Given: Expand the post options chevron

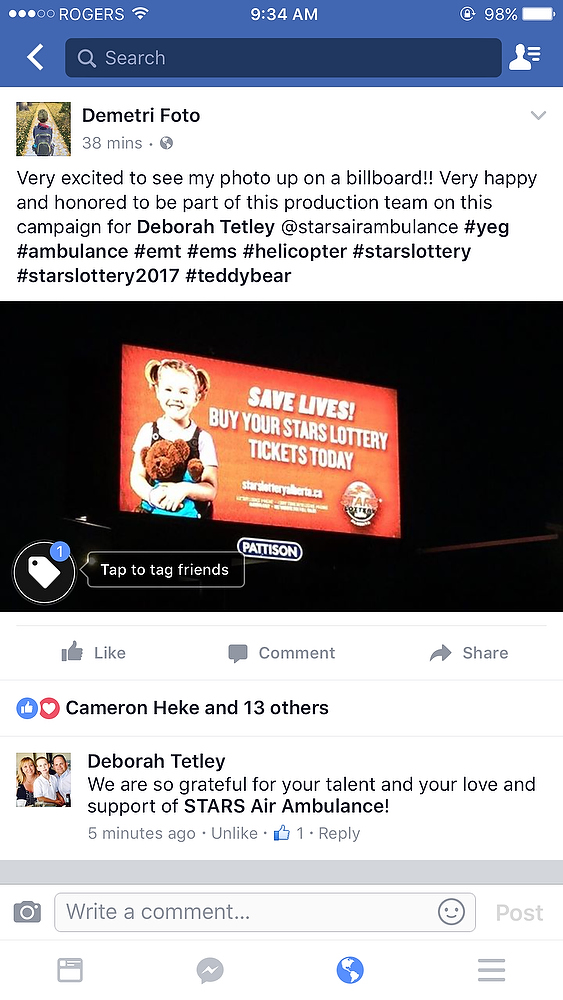Looking at the screenshot, I should pos(539,115).
